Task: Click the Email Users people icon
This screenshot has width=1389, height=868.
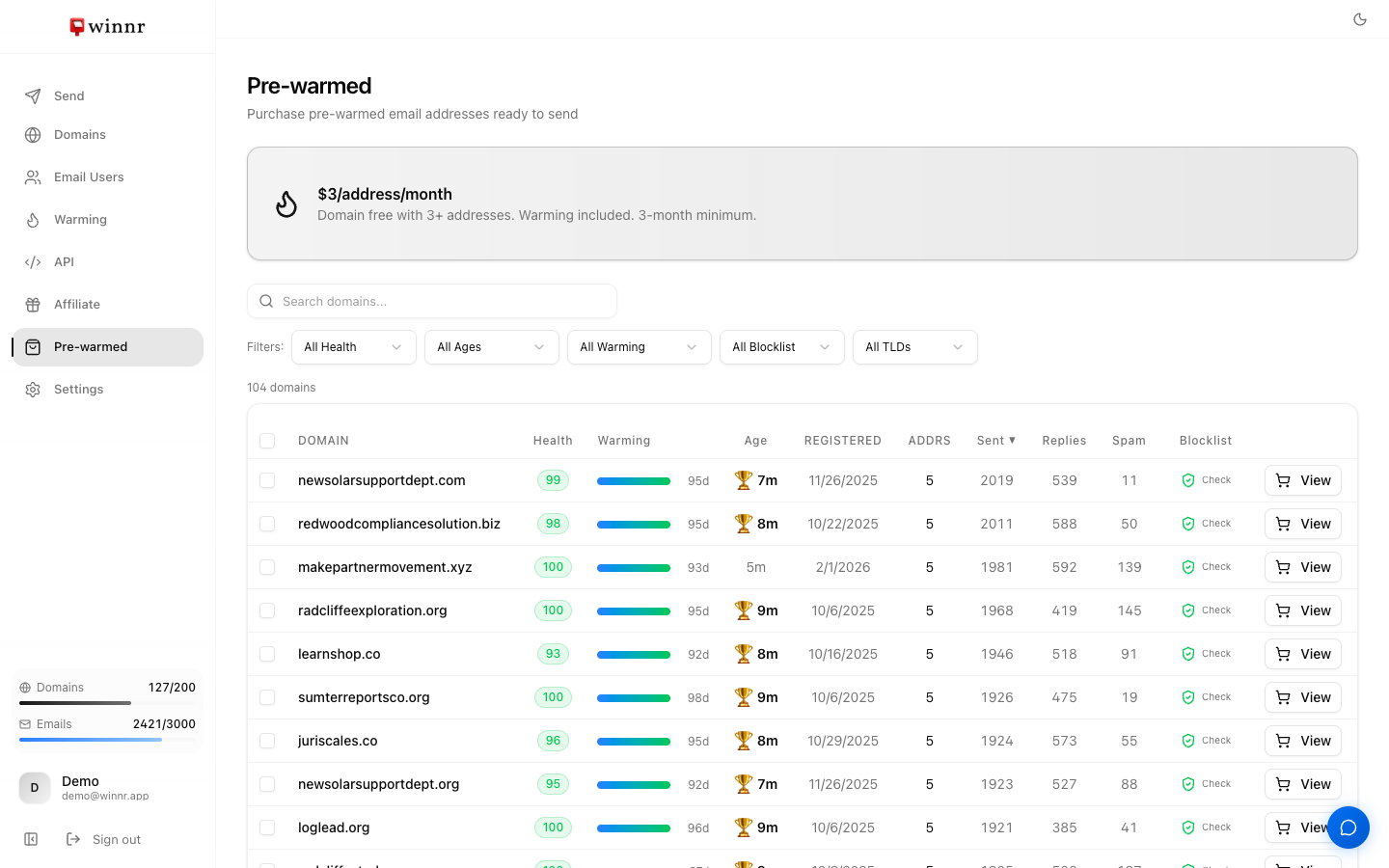Action: (33, 177)
